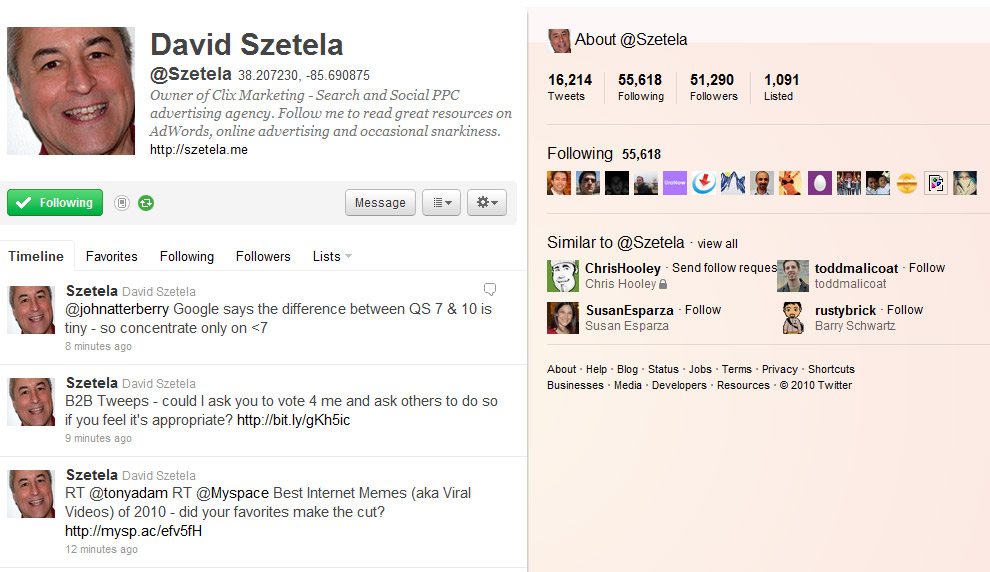The image size is (990, 572).
Task: Switch to the Favorites tab
Action: pos(112,257)
